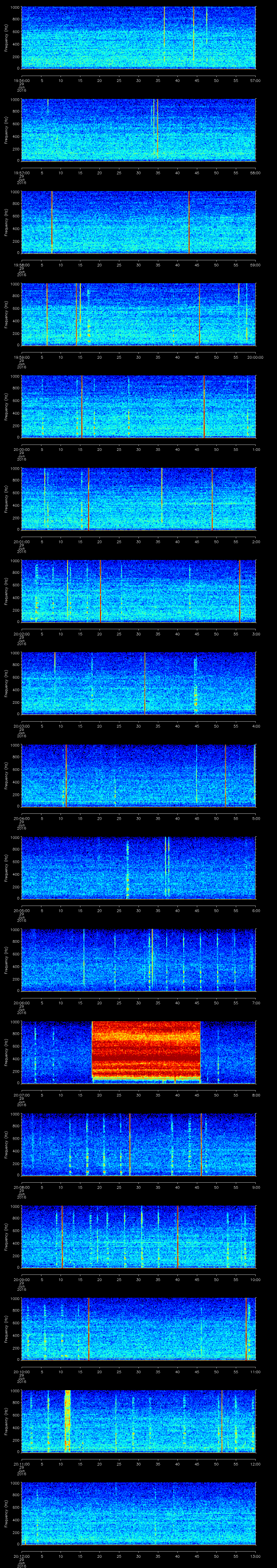Click the 57:00 end time label
Image resolution: width=277 pixels, height=1568 pixels.
tap(256, 80)
